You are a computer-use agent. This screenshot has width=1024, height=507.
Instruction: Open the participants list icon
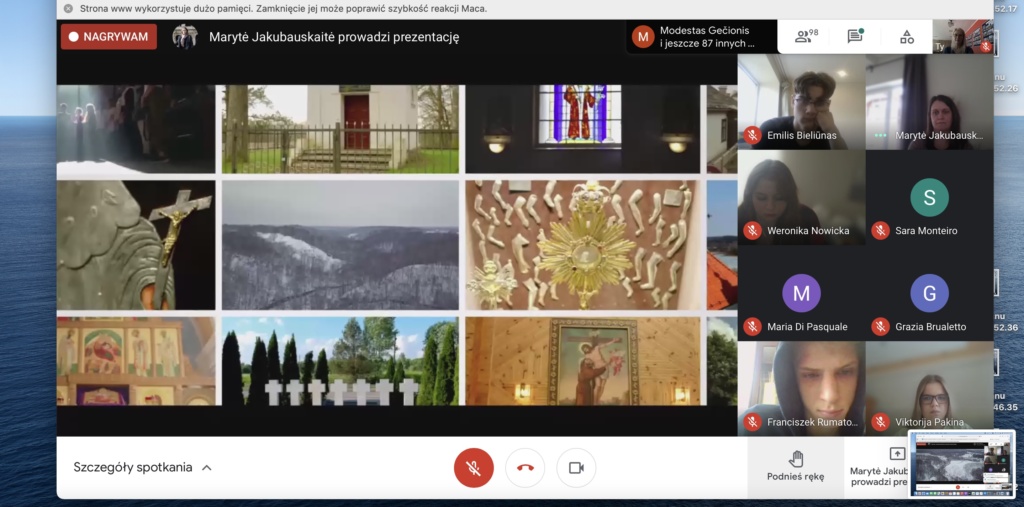tap(805, 37)
